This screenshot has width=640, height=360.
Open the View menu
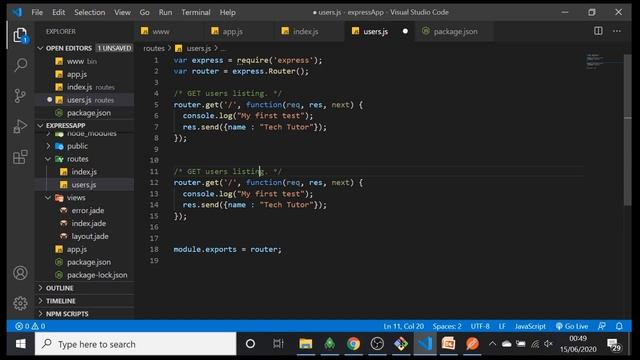click(x=122, y=12)
